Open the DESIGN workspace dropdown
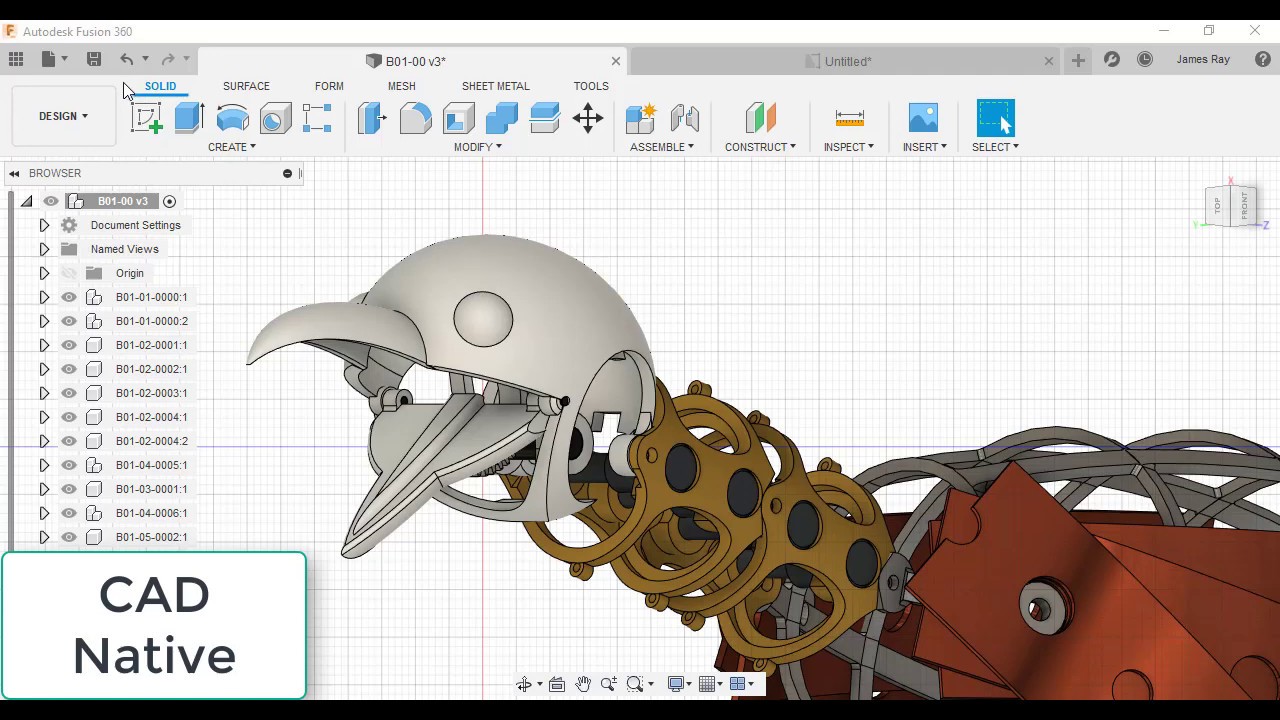Screen dimensions: 1280x720 coord(63,116)
